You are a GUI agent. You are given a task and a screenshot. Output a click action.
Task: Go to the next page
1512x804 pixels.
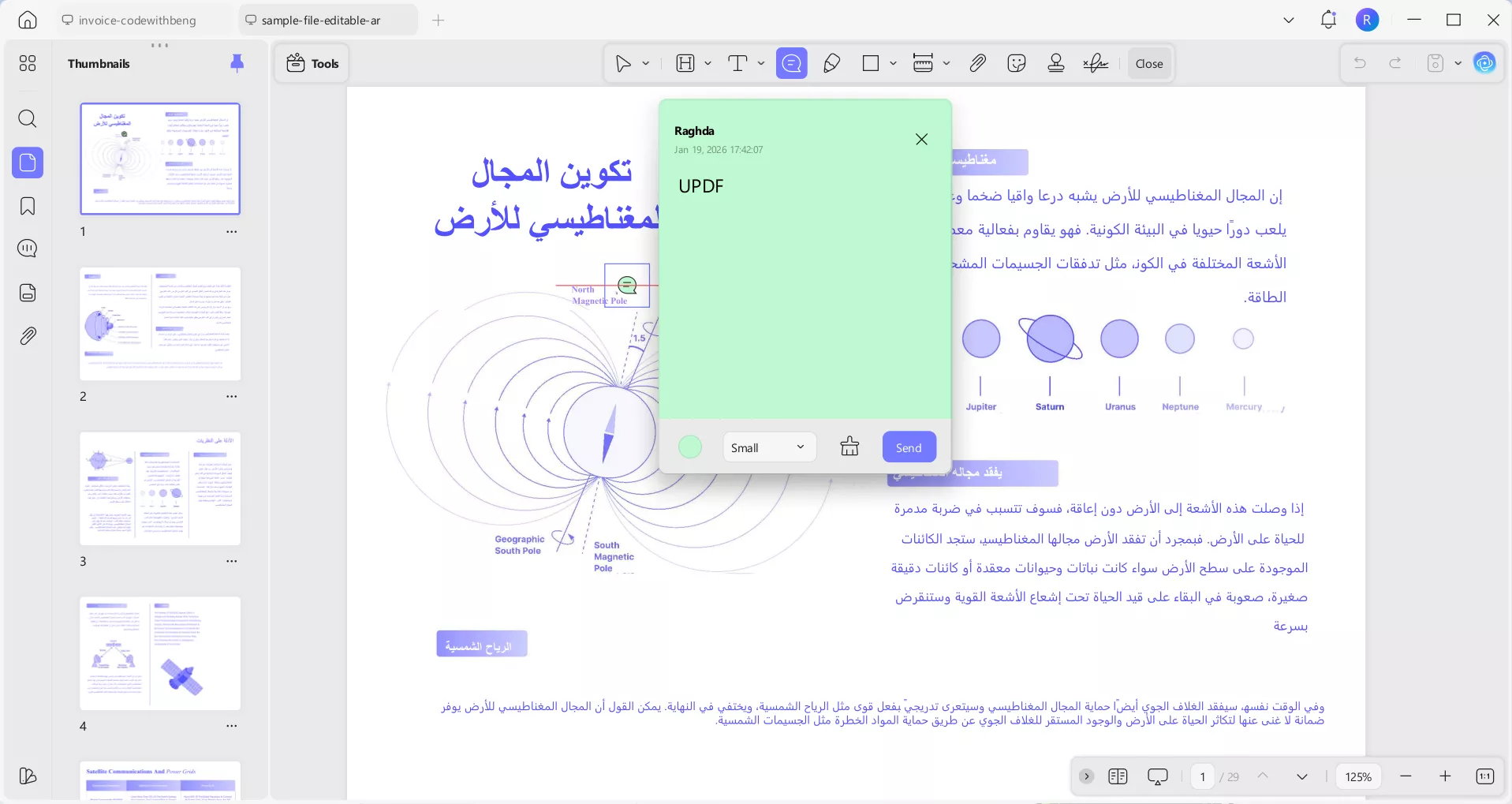(x=1302, y=777)
